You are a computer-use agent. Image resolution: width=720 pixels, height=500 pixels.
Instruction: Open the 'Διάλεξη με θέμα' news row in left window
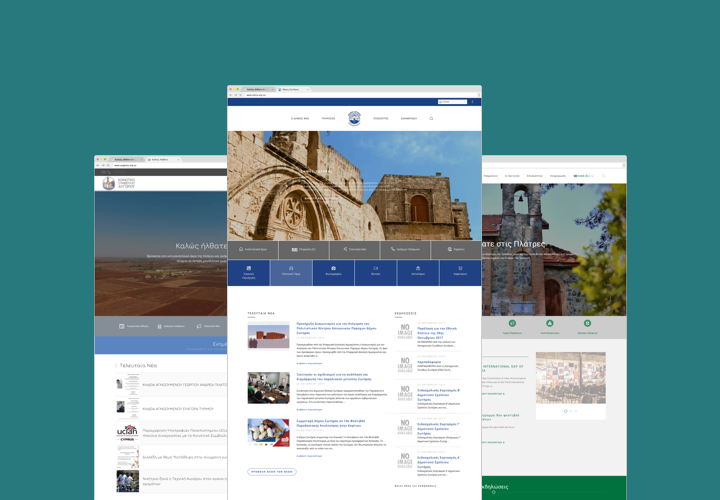(171, 457)
